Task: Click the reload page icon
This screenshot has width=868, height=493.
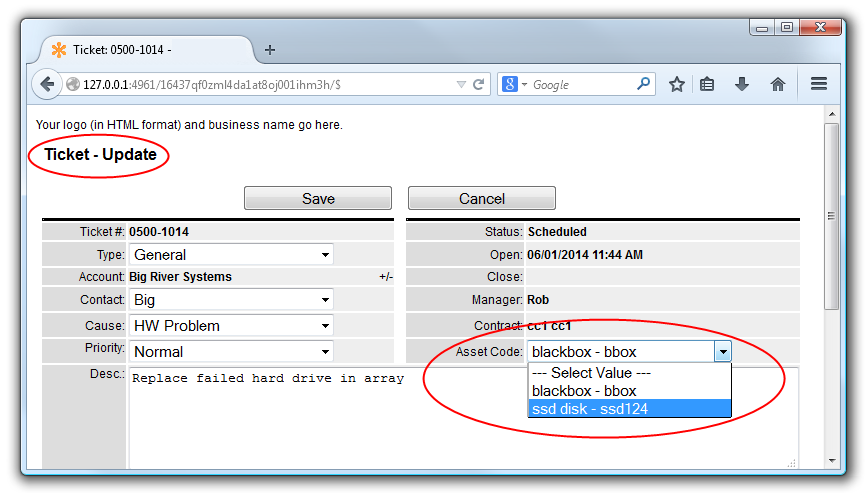Action: (479, 85)
